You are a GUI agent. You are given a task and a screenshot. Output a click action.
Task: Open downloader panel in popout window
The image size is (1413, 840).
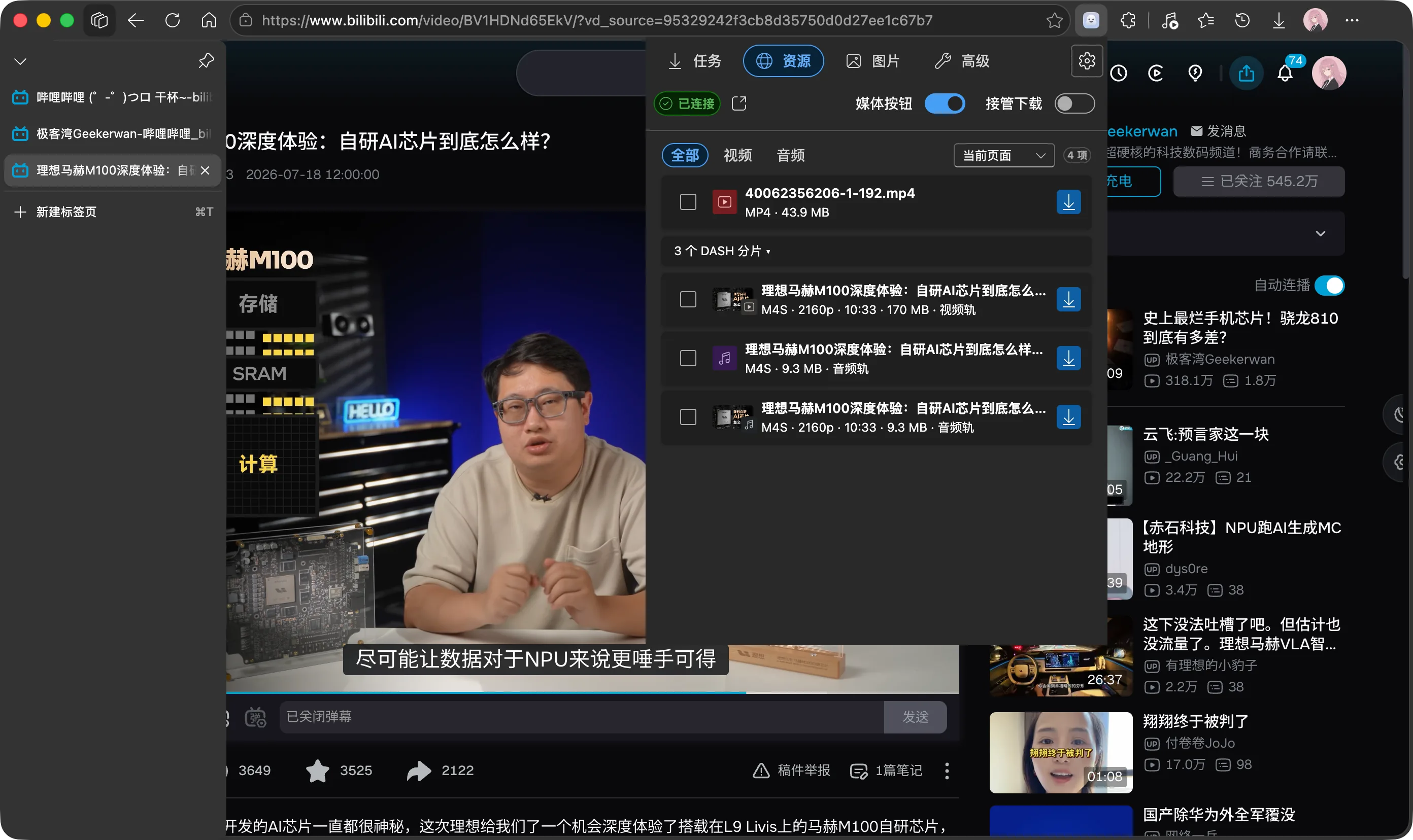tap(739, 103)
